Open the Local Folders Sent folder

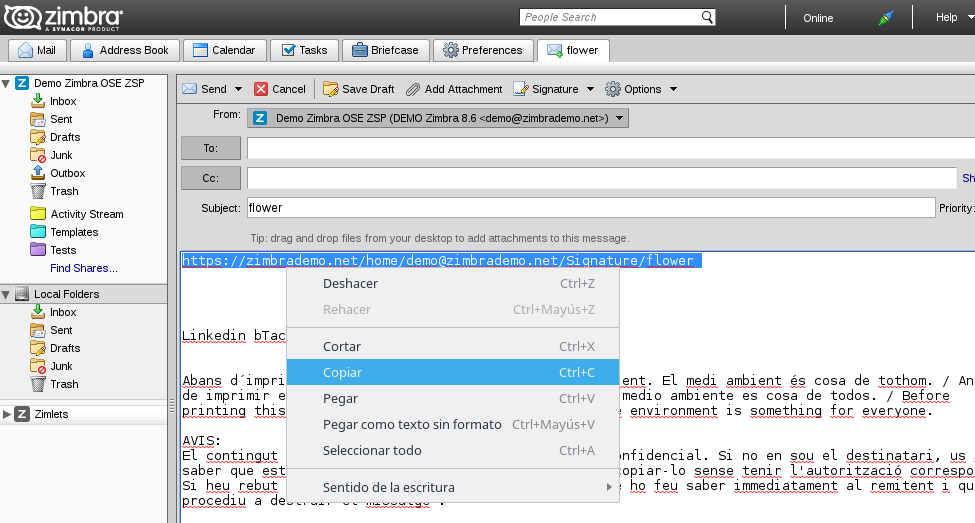(x=52, y=330)
